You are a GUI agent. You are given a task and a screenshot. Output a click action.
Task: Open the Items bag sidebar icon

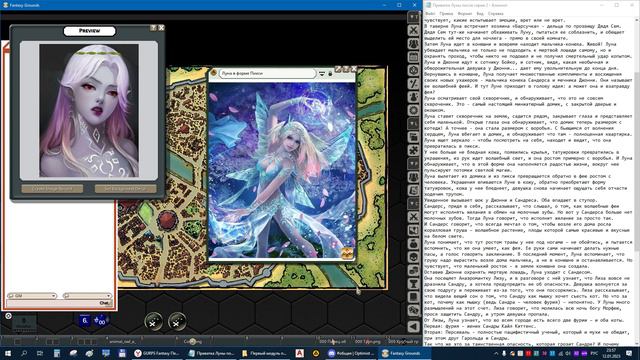413,244
